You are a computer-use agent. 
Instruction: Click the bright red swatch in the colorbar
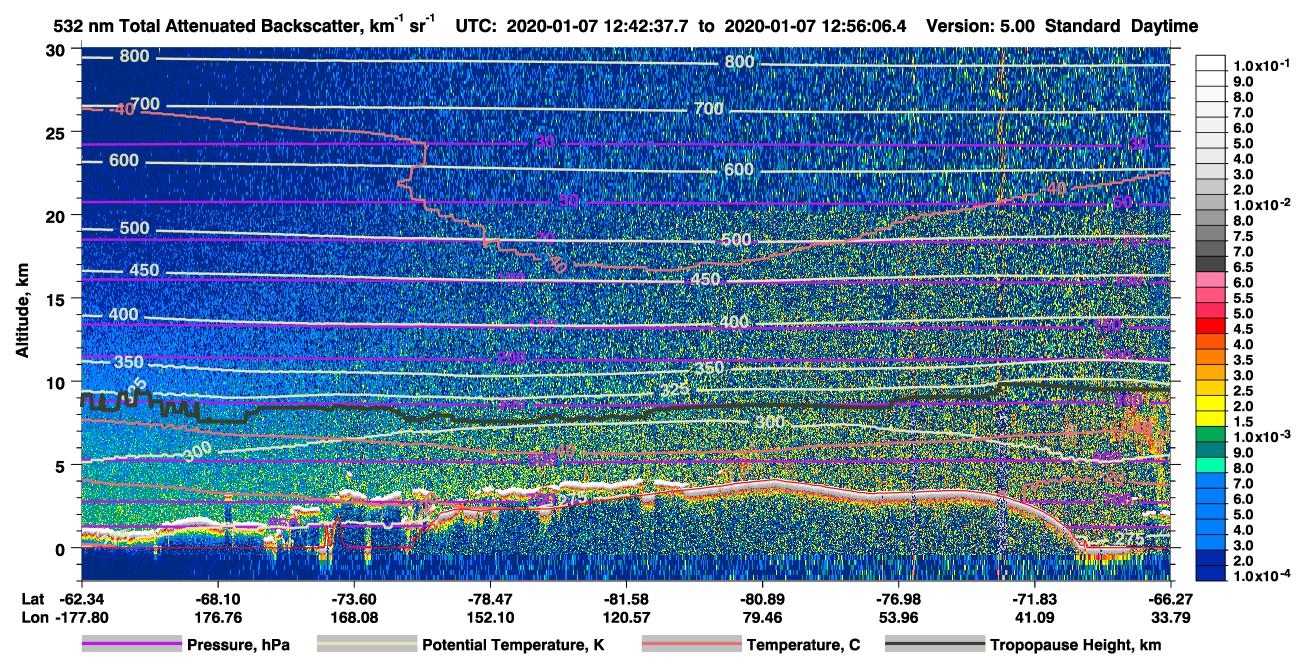click(1211, 325)
